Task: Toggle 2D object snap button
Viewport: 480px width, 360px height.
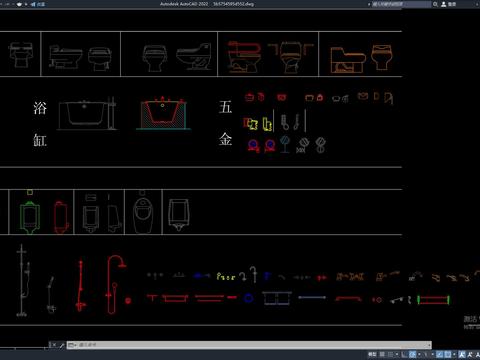Action: [x=448, y=354]
